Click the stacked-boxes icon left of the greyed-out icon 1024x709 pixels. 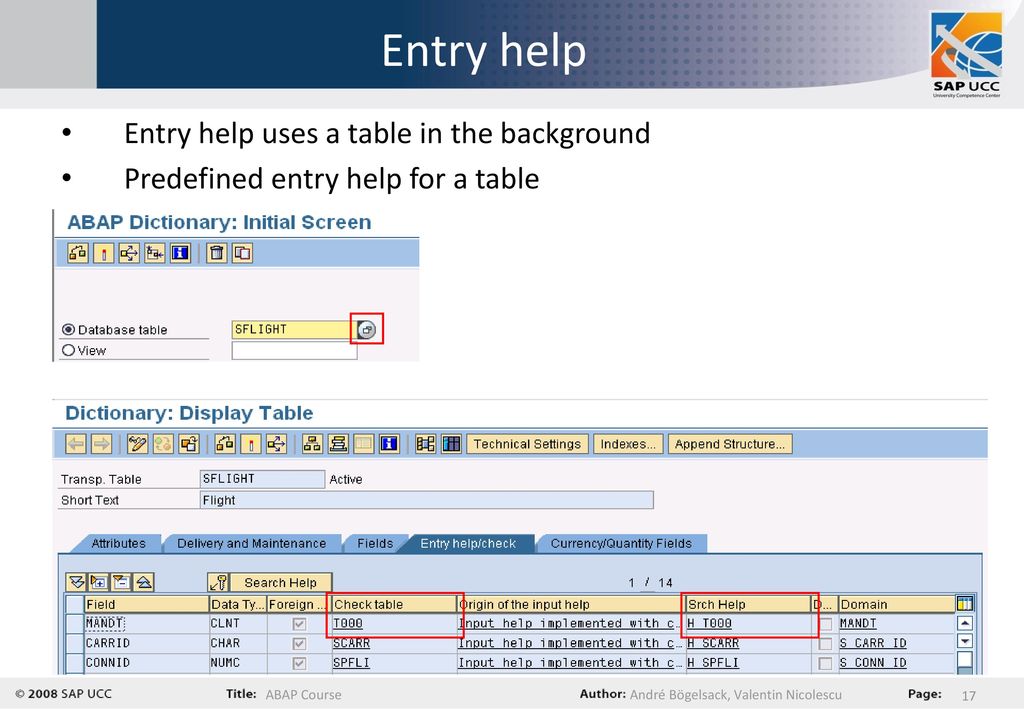click(338, 444)
